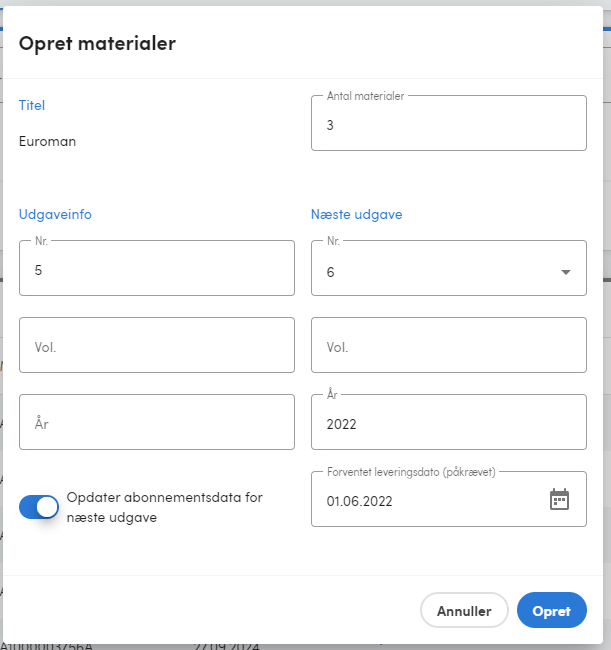Select the Euroman title text

[47, 141]
